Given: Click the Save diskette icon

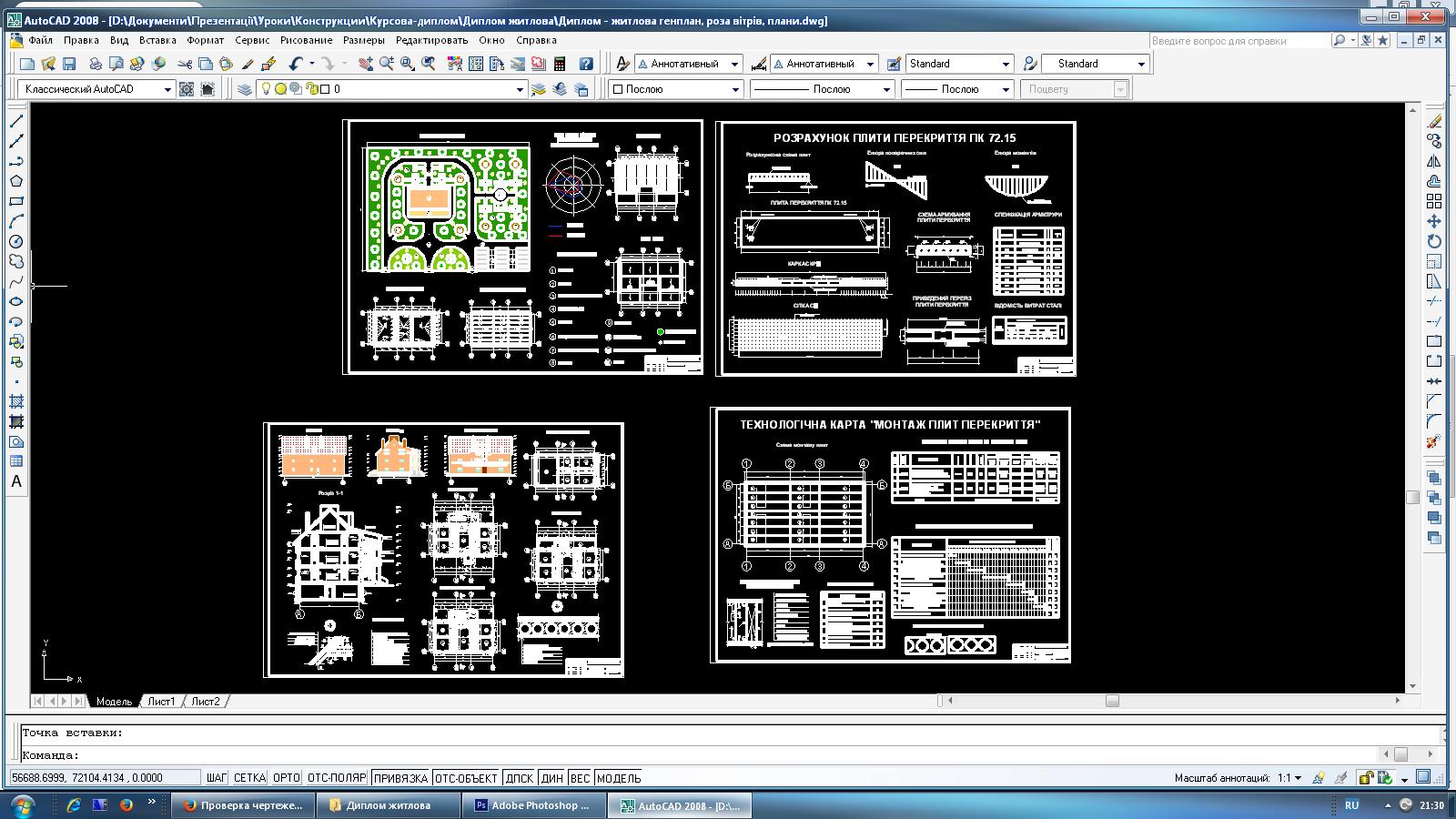Looking at the screenshot, I should (69, 64).
